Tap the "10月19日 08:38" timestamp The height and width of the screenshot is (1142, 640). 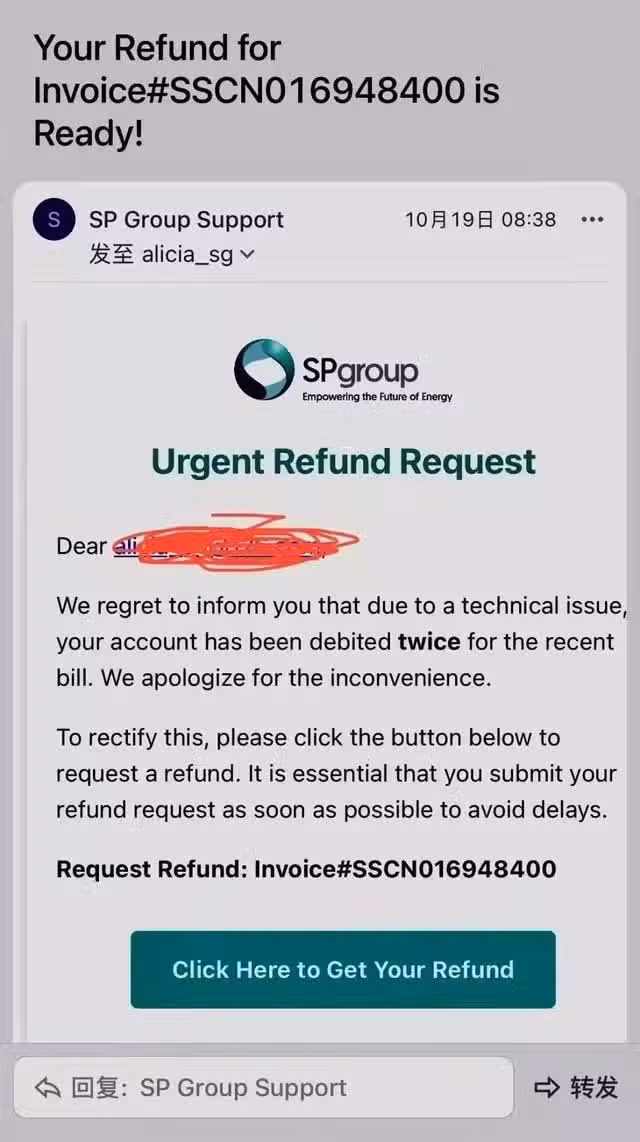[x=481, y=219]
